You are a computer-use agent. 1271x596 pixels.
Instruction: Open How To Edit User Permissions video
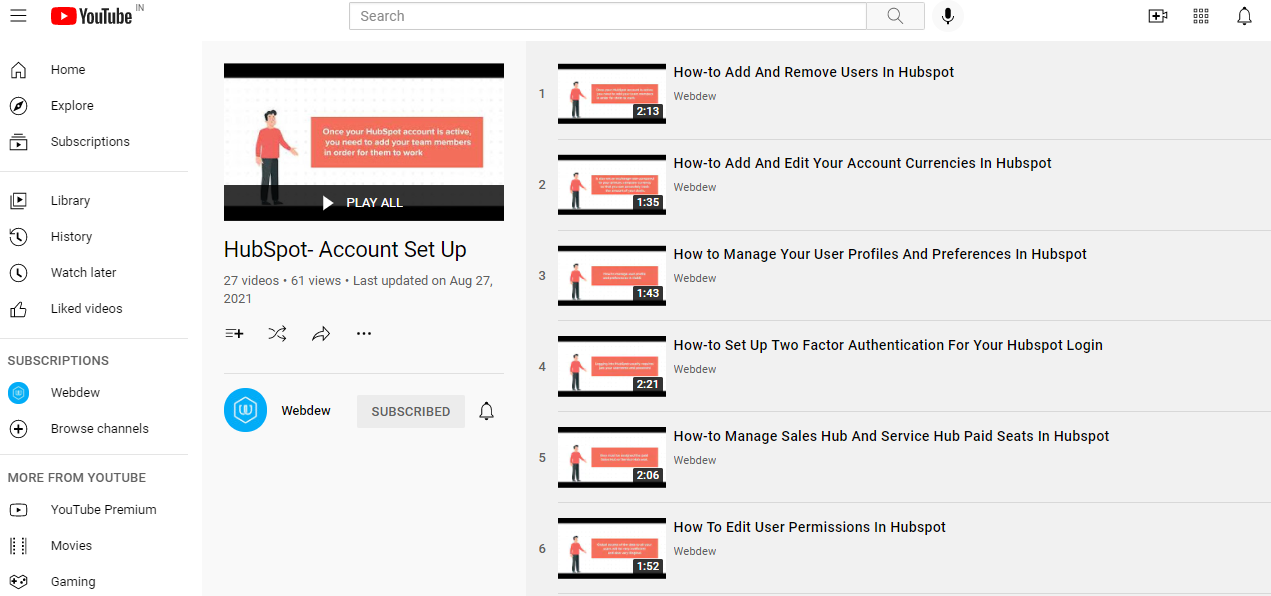(809, 527)
